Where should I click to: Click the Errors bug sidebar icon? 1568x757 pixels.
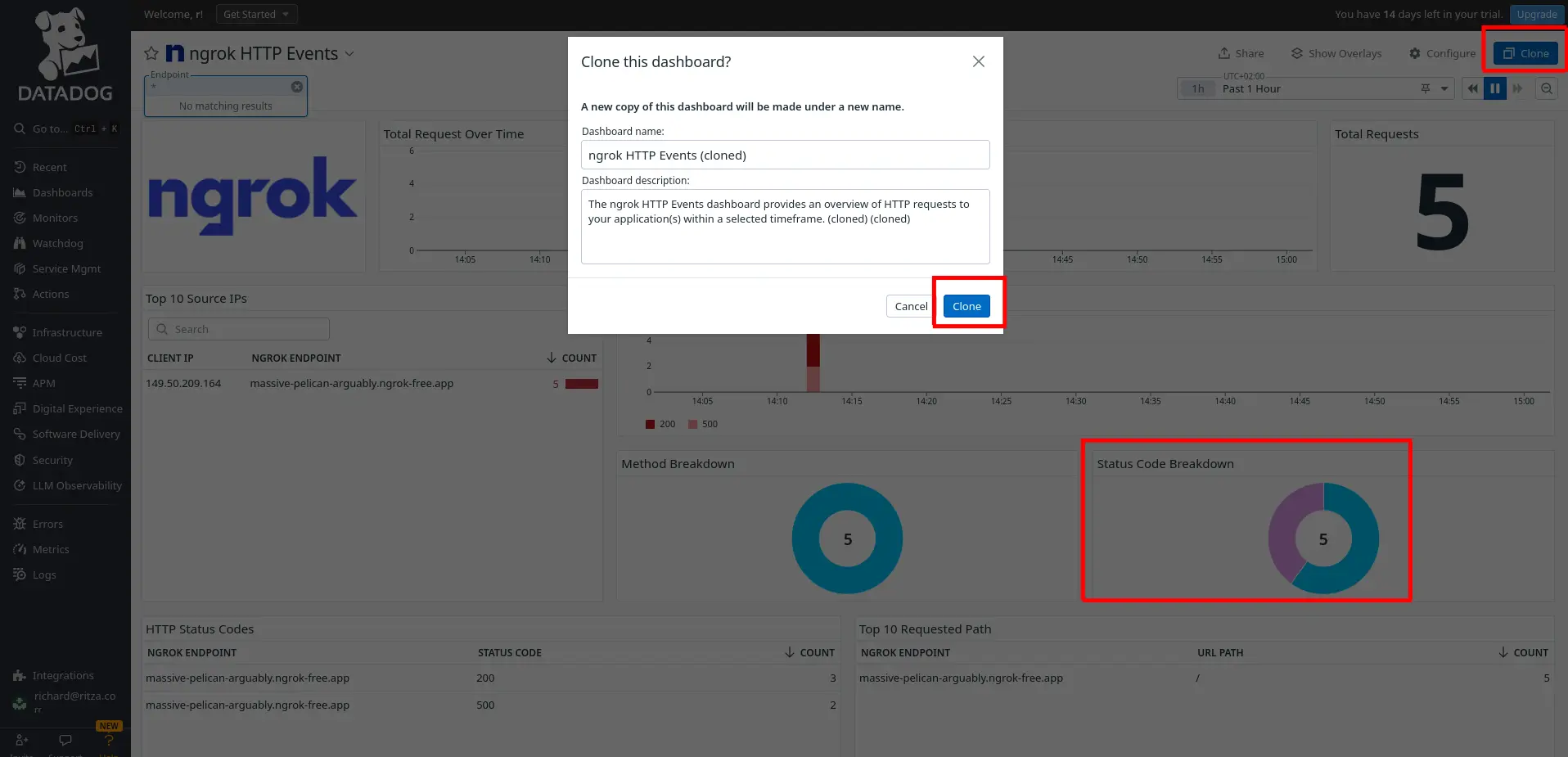coord(20,524)
